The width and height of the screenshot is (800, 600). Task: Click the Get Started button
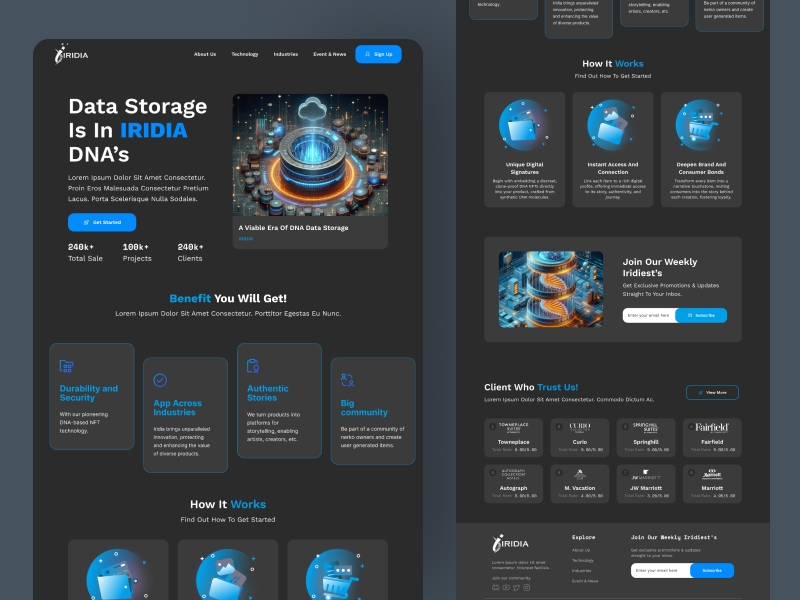pyautogui.click(x=102, y=222)
